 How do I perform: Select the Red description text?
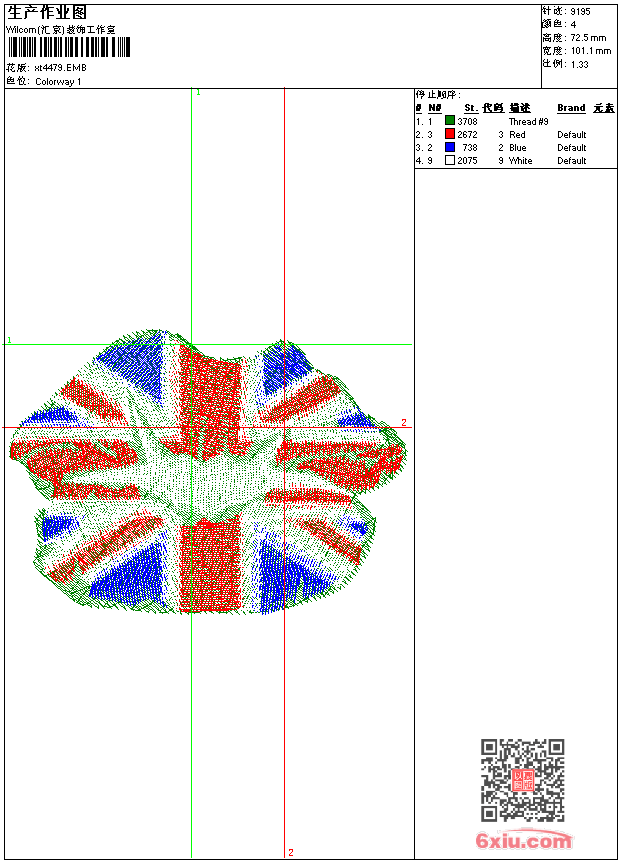pos(517,135)
